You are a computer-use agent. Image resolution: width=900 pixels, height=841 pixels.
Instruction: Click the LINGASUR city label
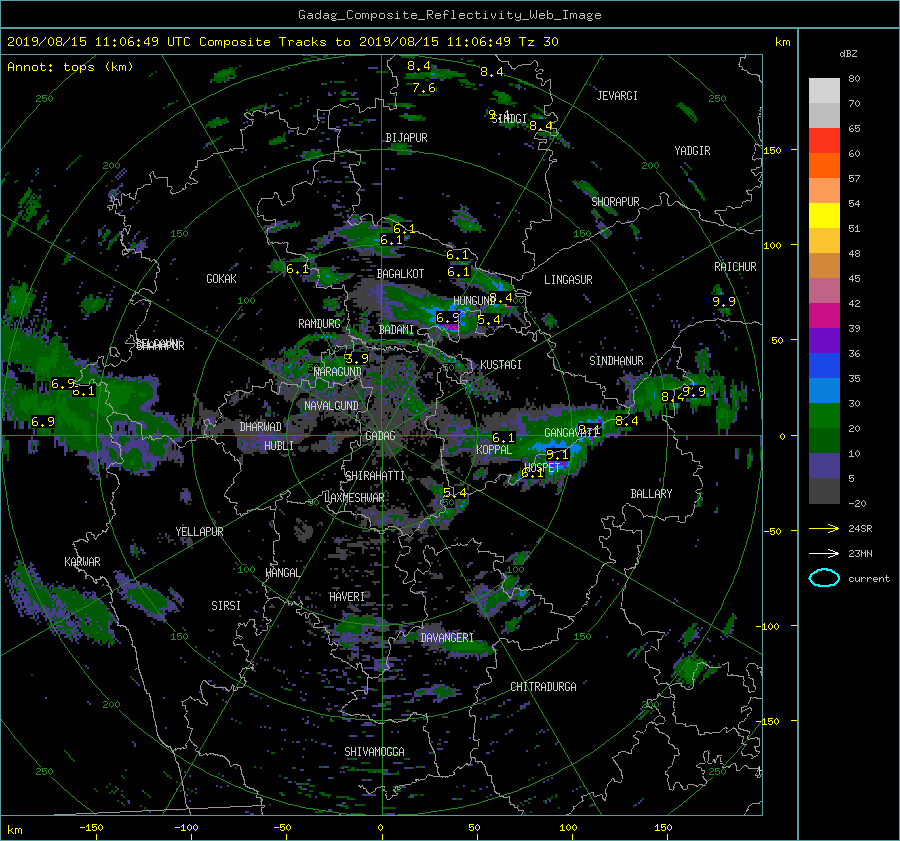point(568,280)
